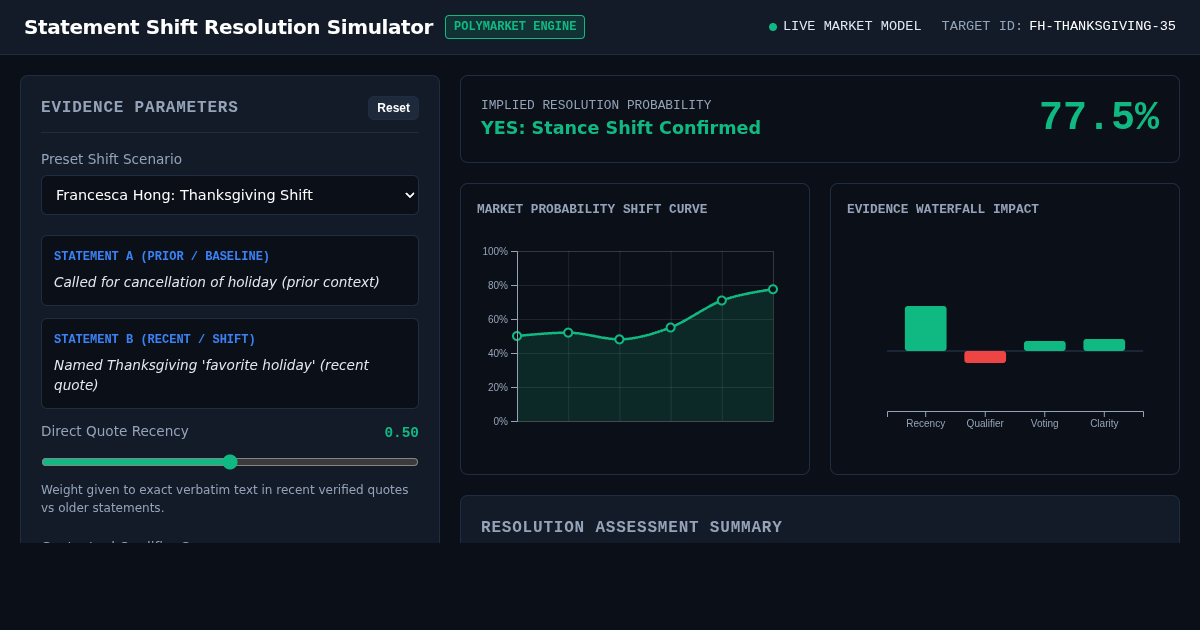
Task: Click the 100% y-axis label
Action: coord(495,251)
